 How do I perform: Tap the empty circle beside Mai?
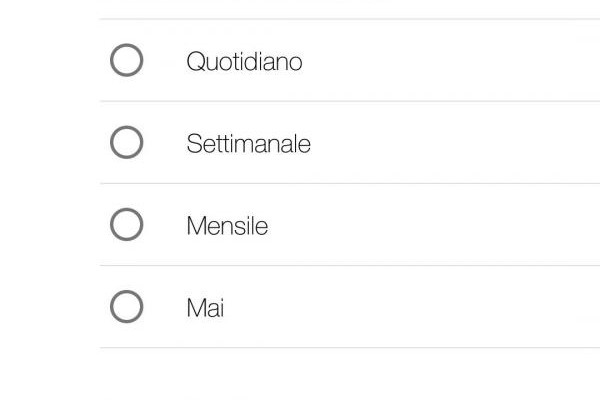(126, 307)
